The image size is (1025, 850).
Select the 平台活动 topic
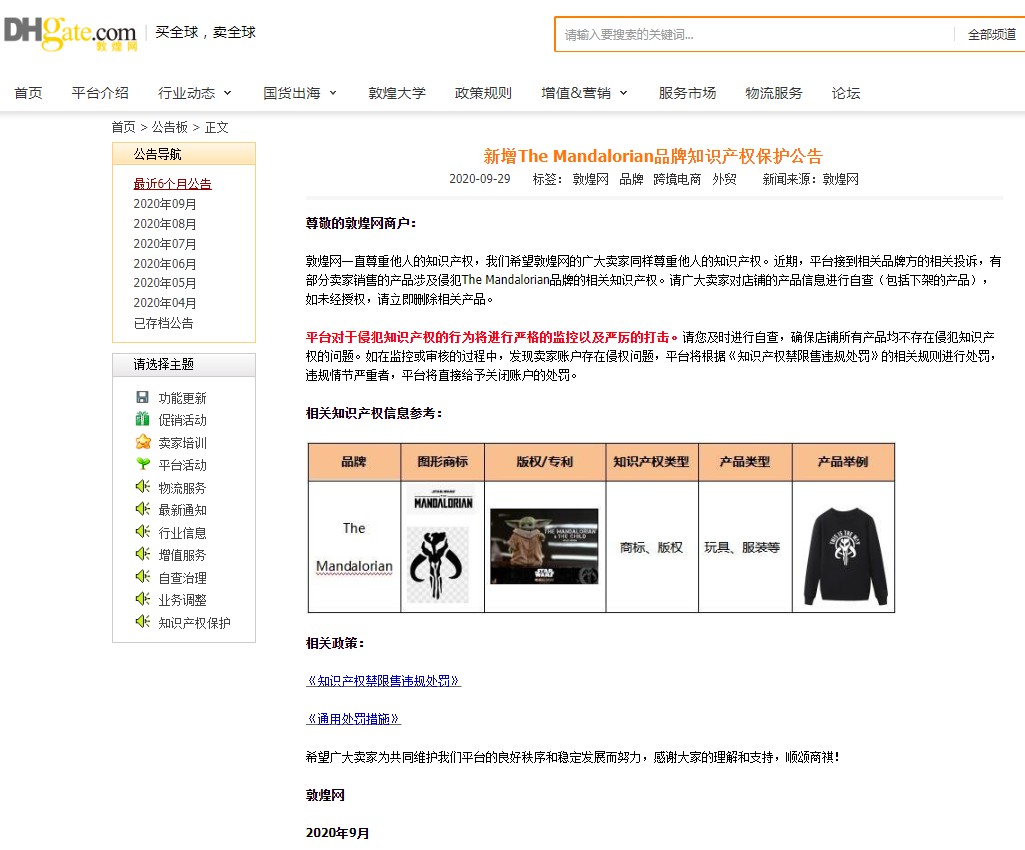[182, 466]
